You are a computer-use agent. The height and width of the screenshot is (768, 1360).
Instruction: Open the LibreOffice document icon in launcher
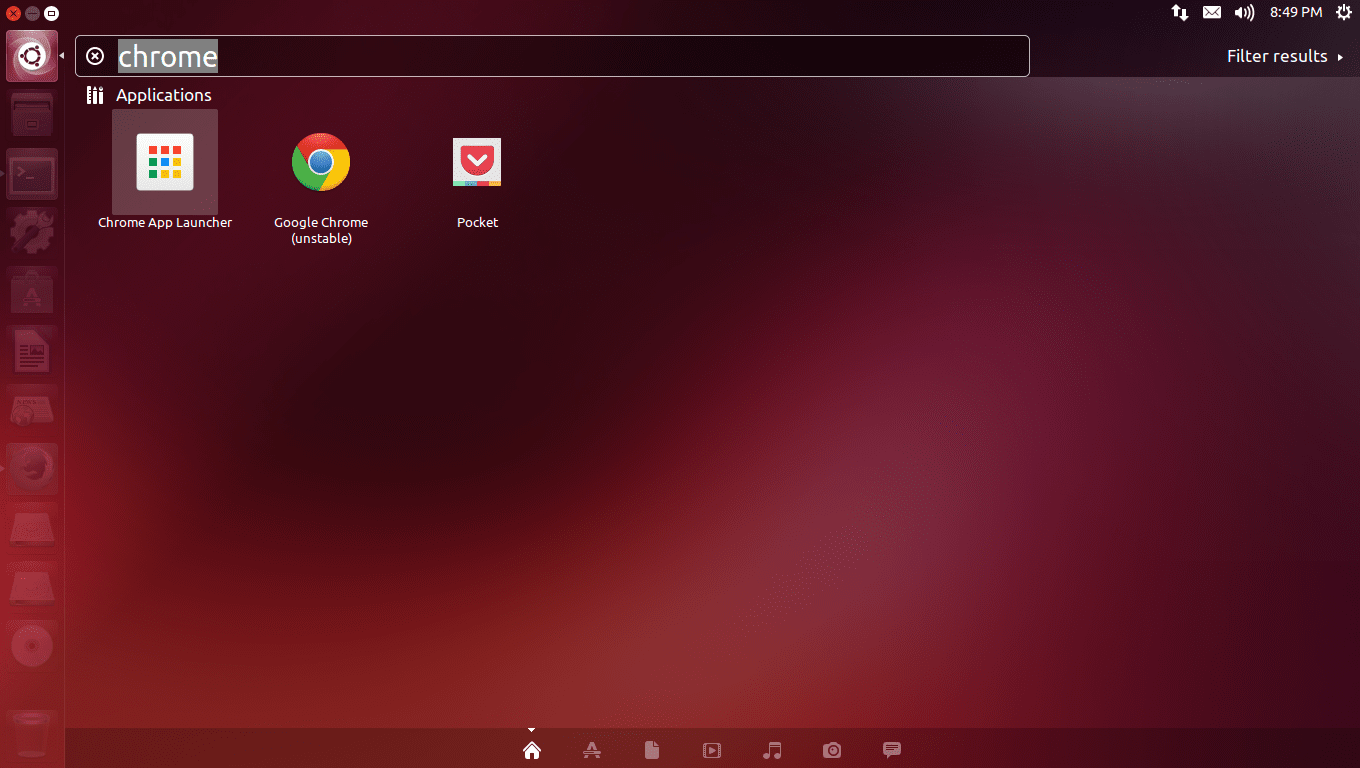click(32, 351)
